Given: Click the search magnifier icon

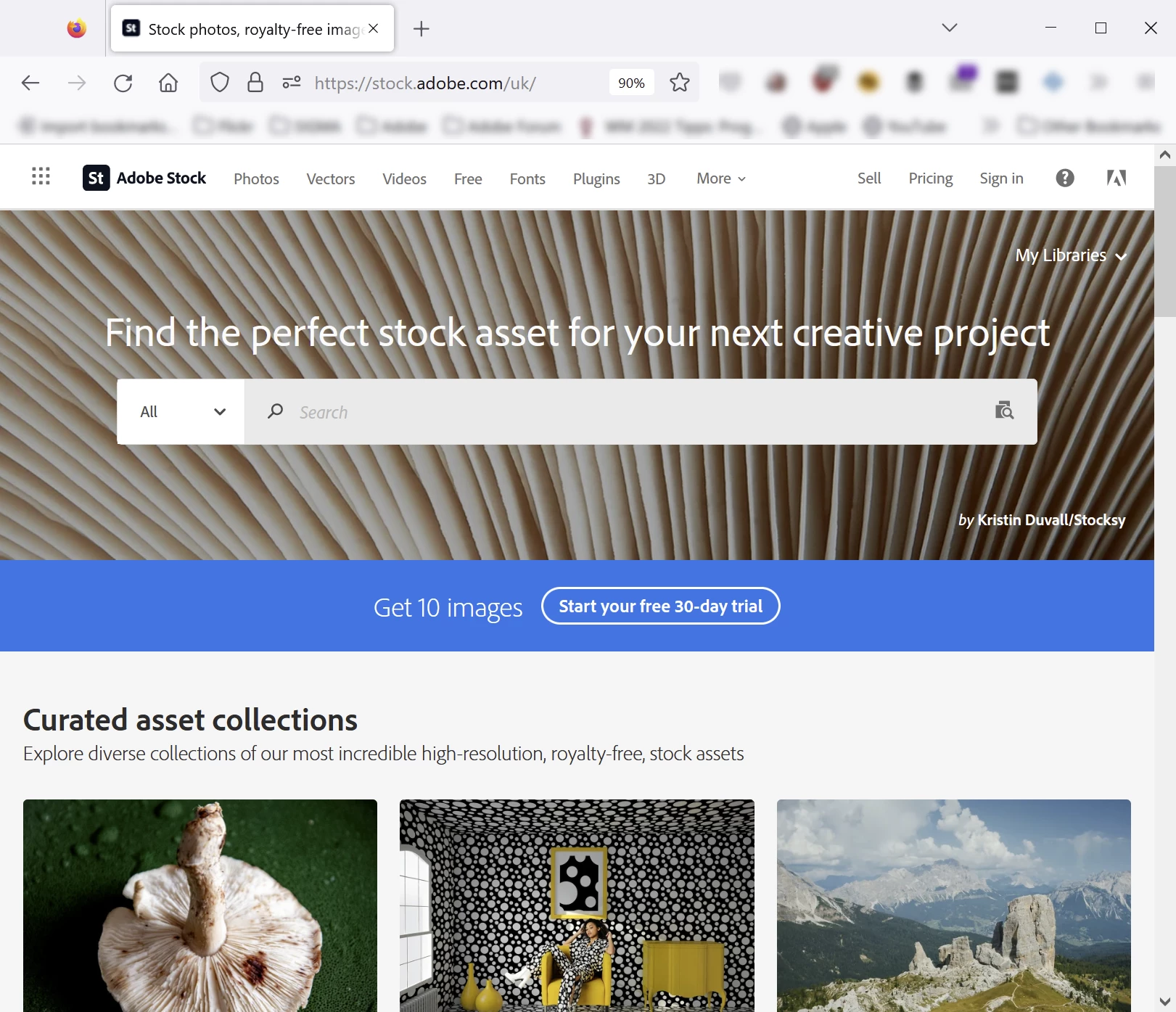Looking at the screenshot, I should [x=275, y=411].
